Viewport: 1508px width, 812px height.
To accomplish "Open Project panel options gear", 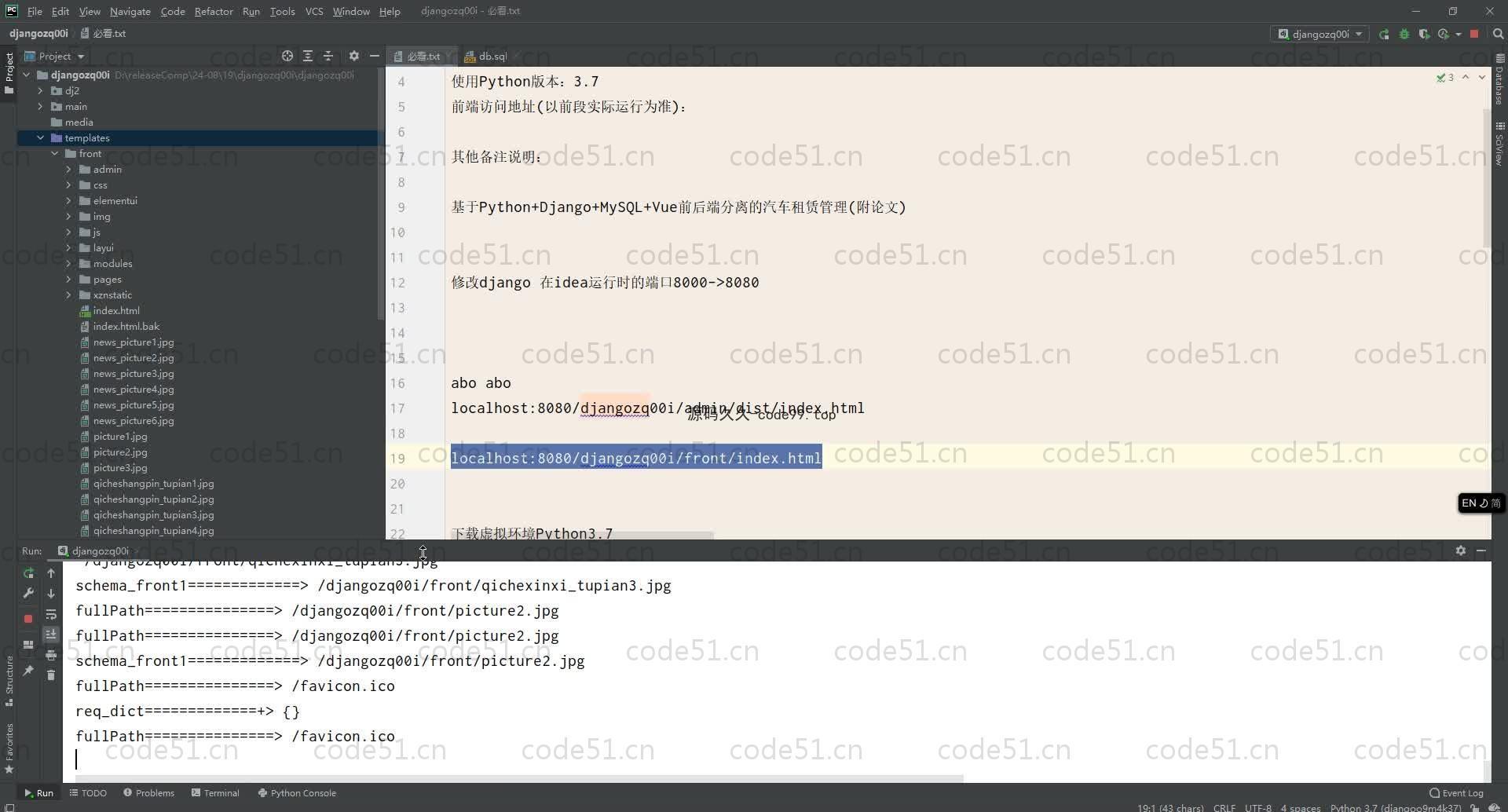I will coord(354,56).
